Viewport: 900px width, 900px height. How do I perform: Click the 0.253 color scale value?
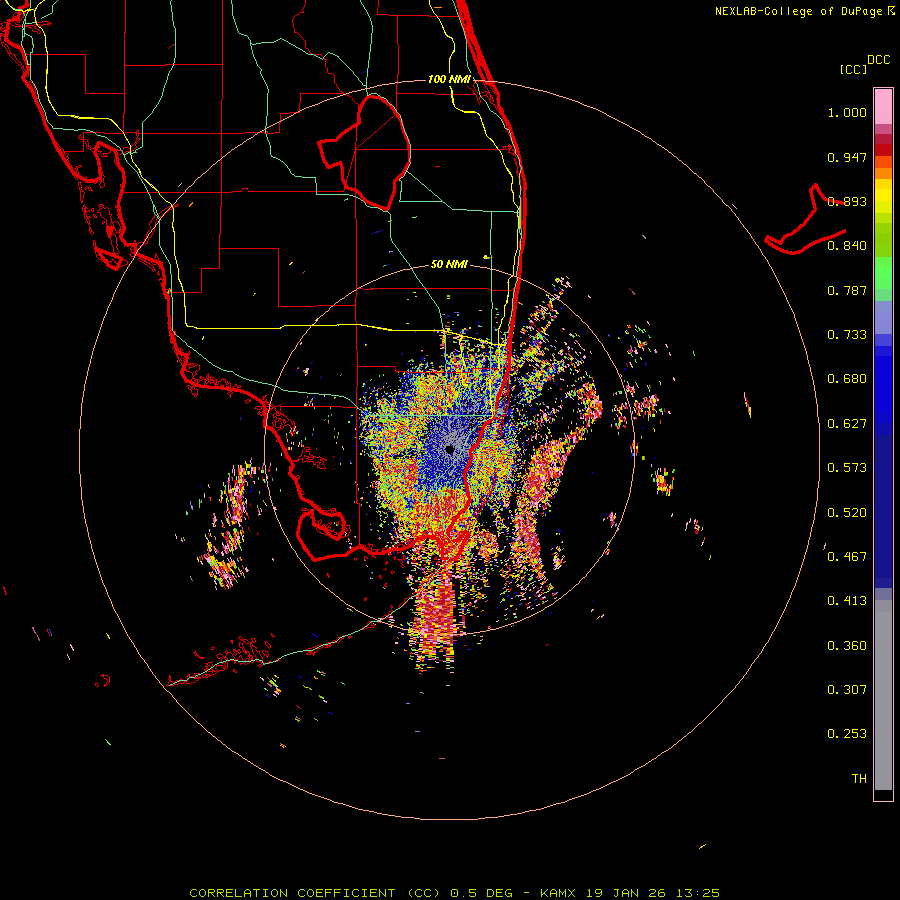(847, 734)
